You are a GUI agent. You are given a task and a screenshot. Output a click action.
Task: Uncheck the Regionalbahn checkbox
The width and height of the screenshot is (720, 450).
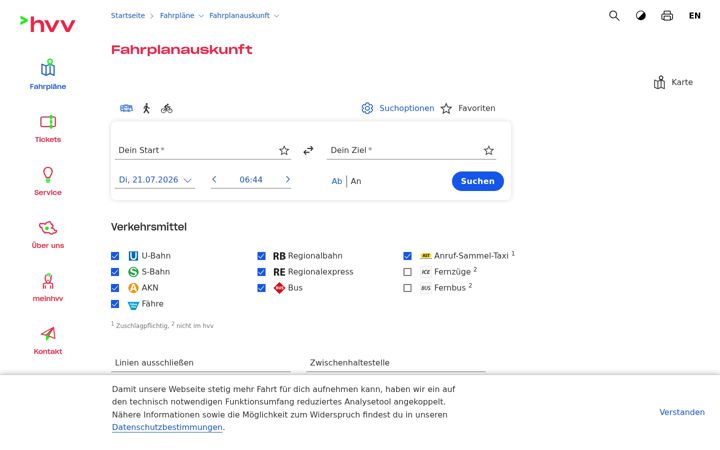click(261, 256)
